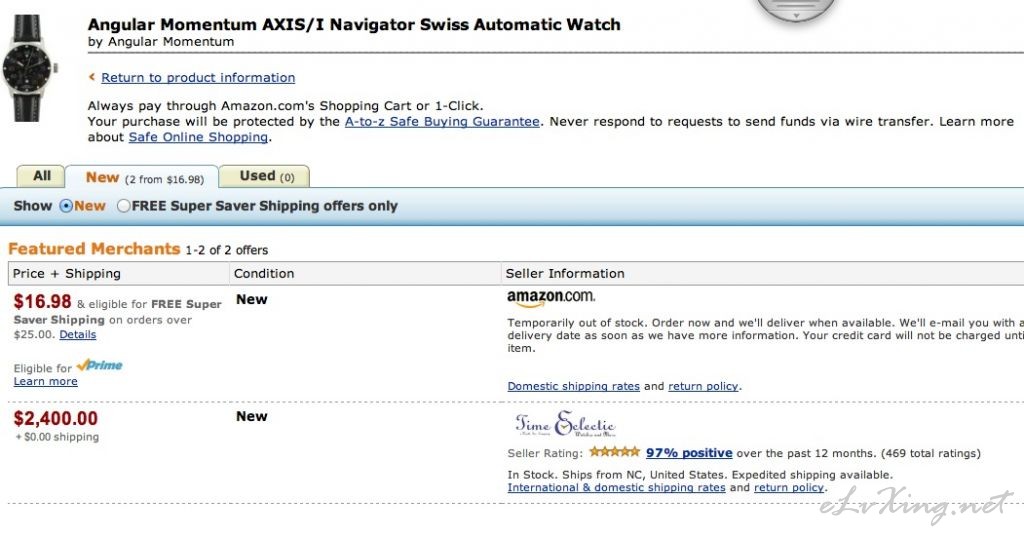Click the Prime logo badge
Image resolution: width=1024 pixels, height=538 pixels.
coord(99,366)
